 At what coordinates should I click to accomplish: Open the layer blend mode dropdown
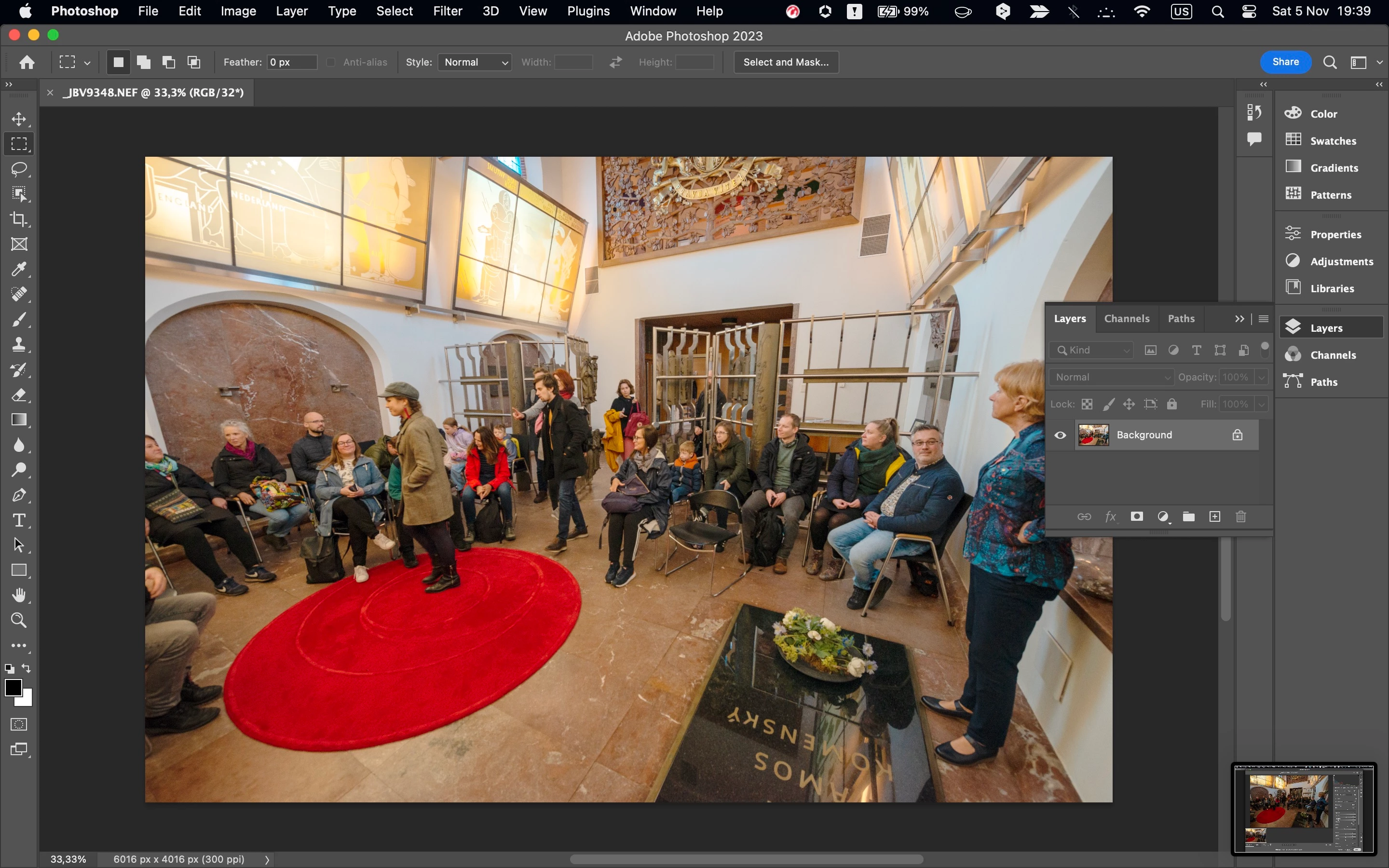(x=1111, y=377)
